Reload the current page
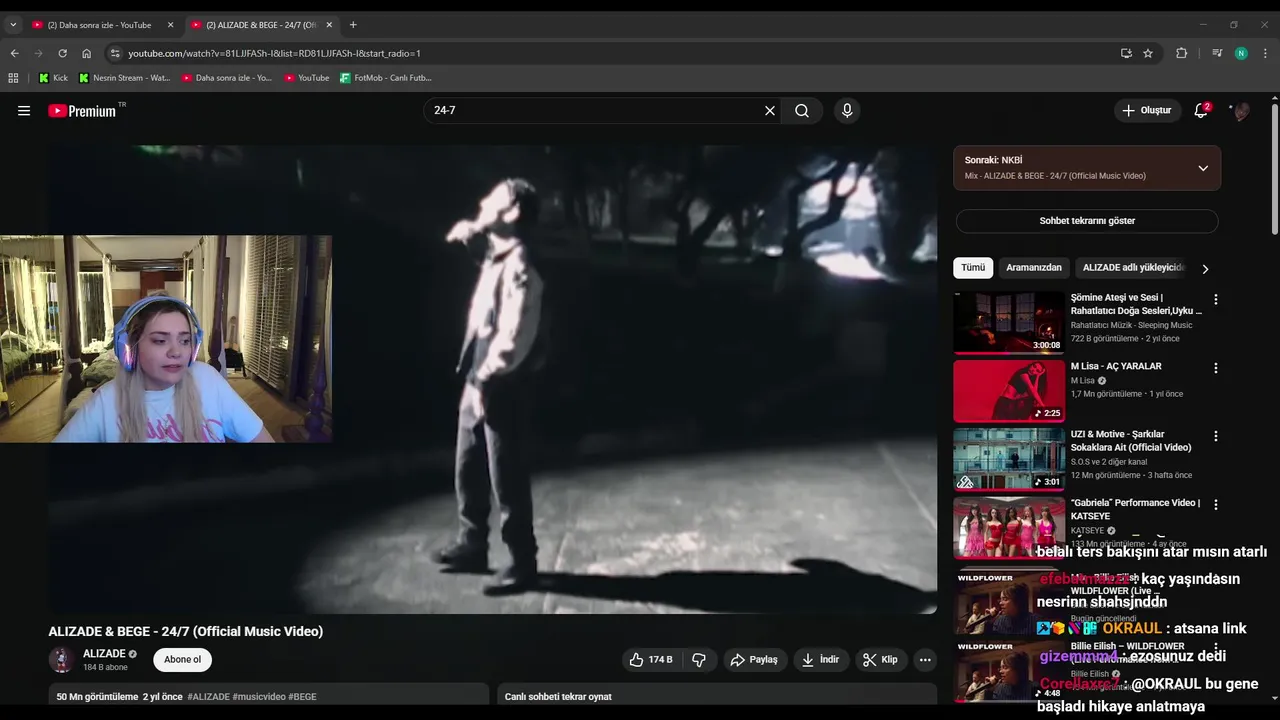Viewport: 1280px width, 720px height. (x=62, y=53)
